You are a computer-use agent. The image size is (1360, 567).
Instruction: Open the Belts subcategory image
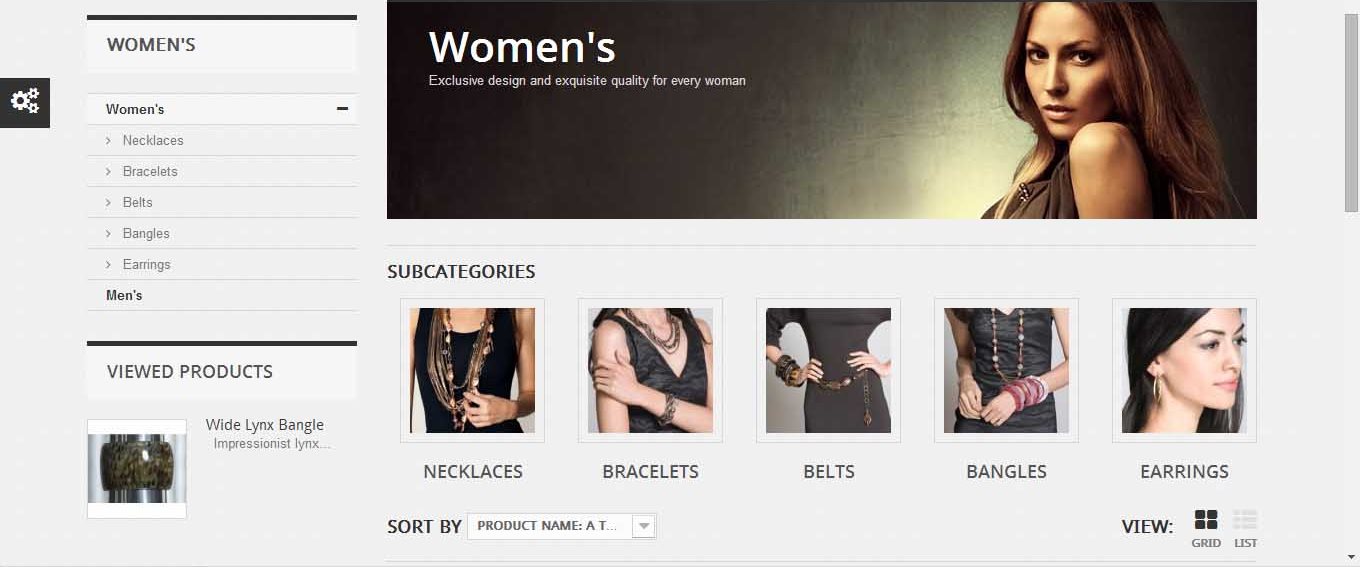[828, 370]
